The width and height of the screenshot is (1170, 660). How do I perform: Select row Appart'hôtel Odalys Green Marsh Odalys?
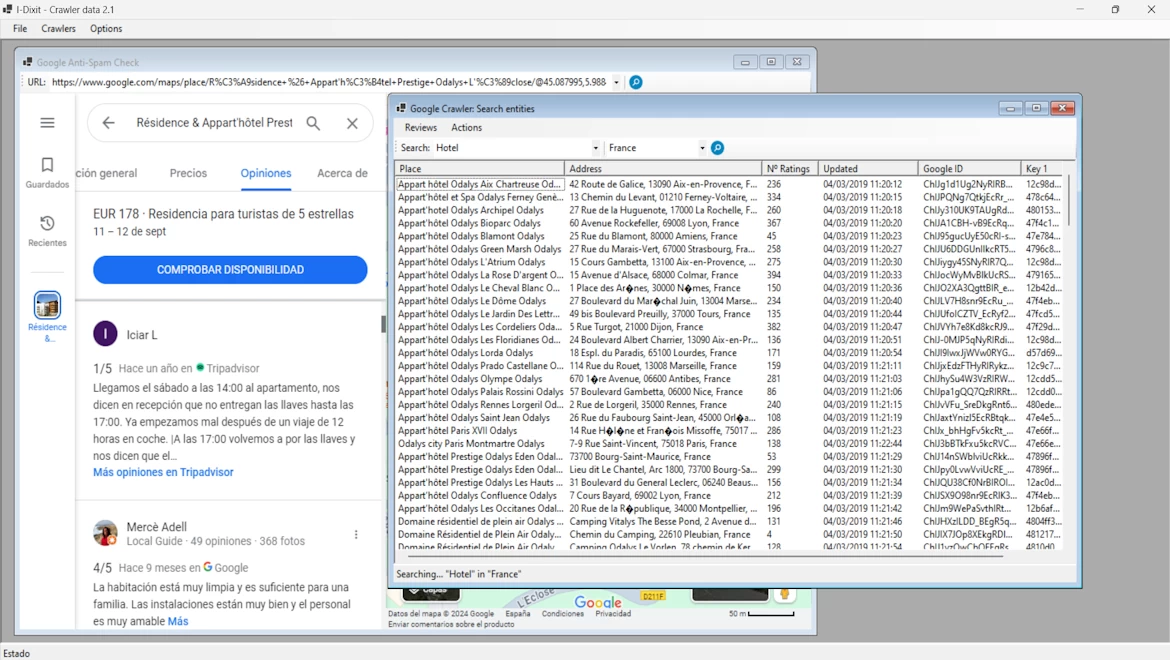(728, 249)
